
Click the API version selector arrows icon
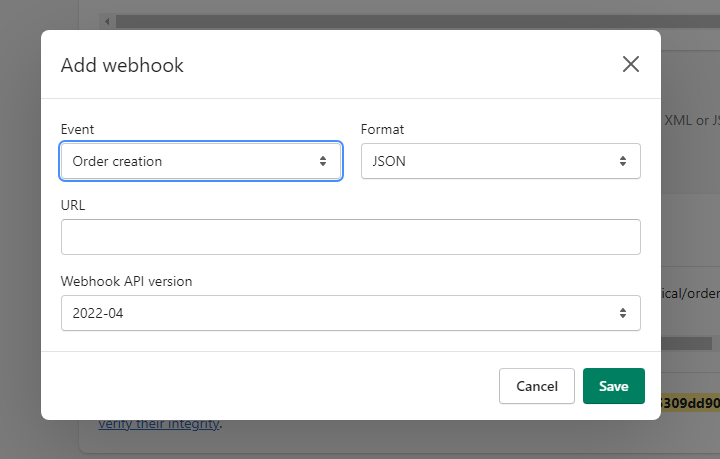pos(622,313)
